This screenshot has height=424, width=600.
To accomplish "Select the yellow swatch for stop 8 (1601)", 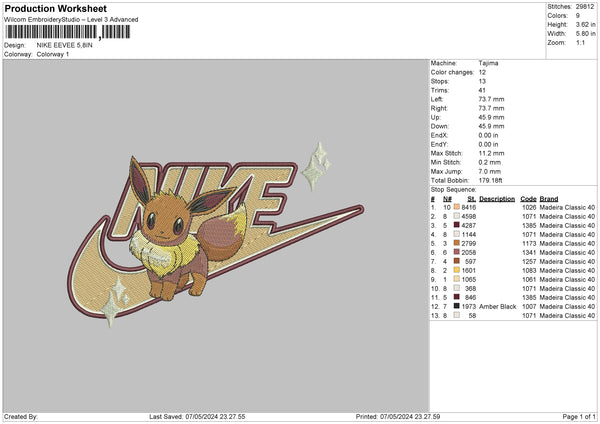I will click(x=457, y=269).
